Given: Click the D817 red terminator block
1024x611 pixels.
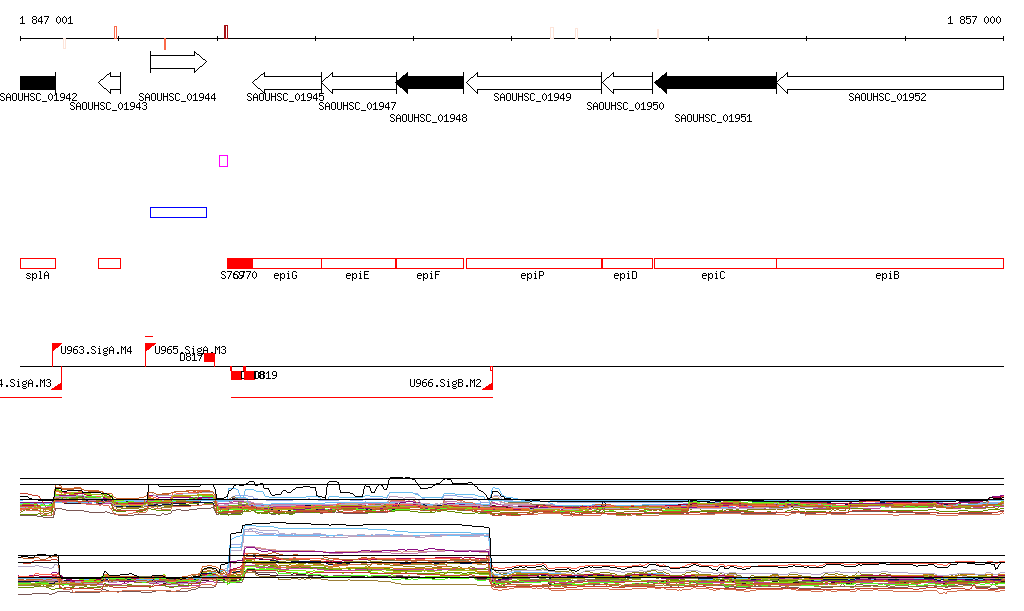Looking at the screenshot, I should pos(210,358).
